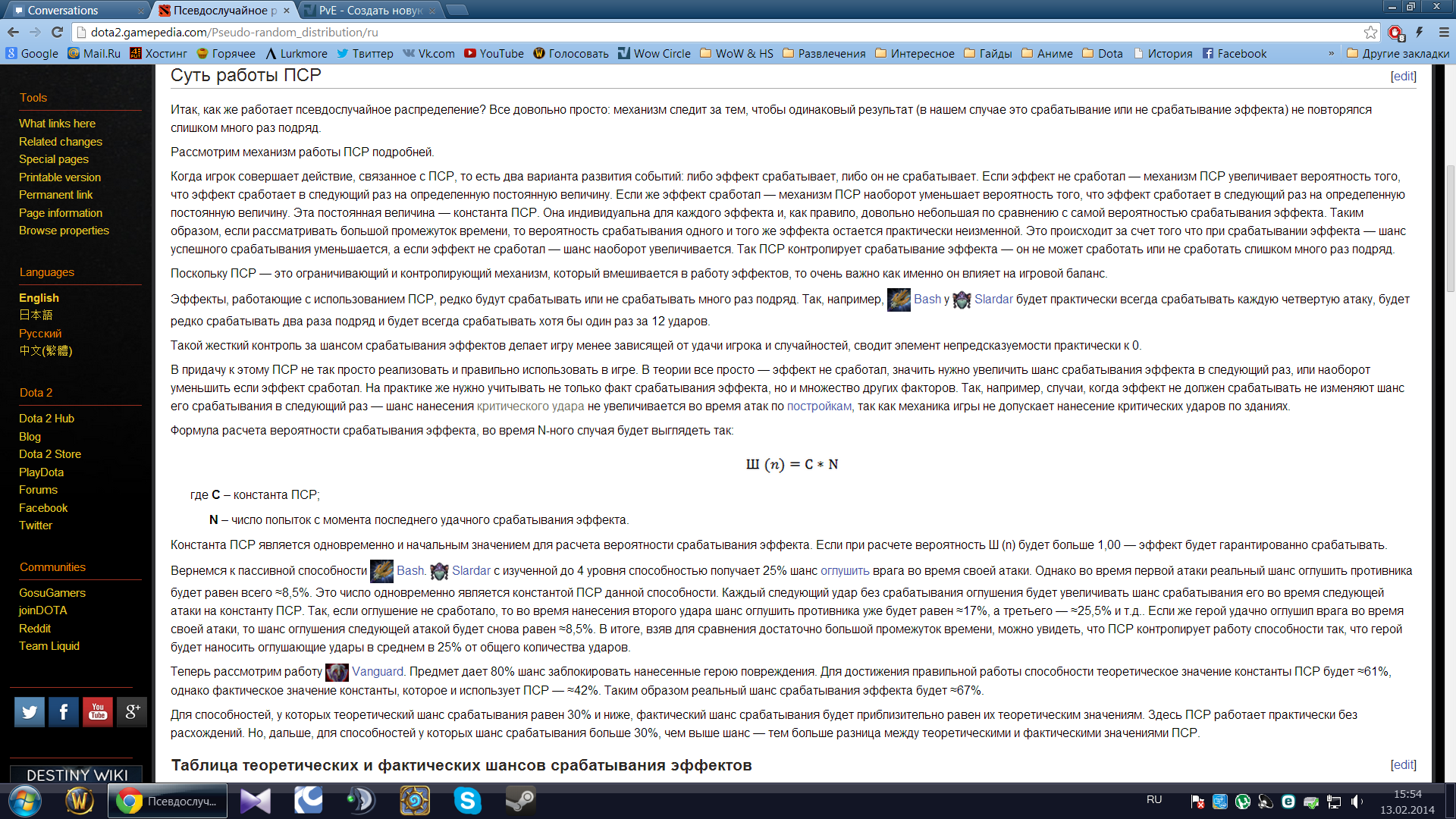Open the Твиттер bookmark
Image resolution: width=1456 pixels, height=819 pixels.
pyautogui.click(x=365, y=54)
